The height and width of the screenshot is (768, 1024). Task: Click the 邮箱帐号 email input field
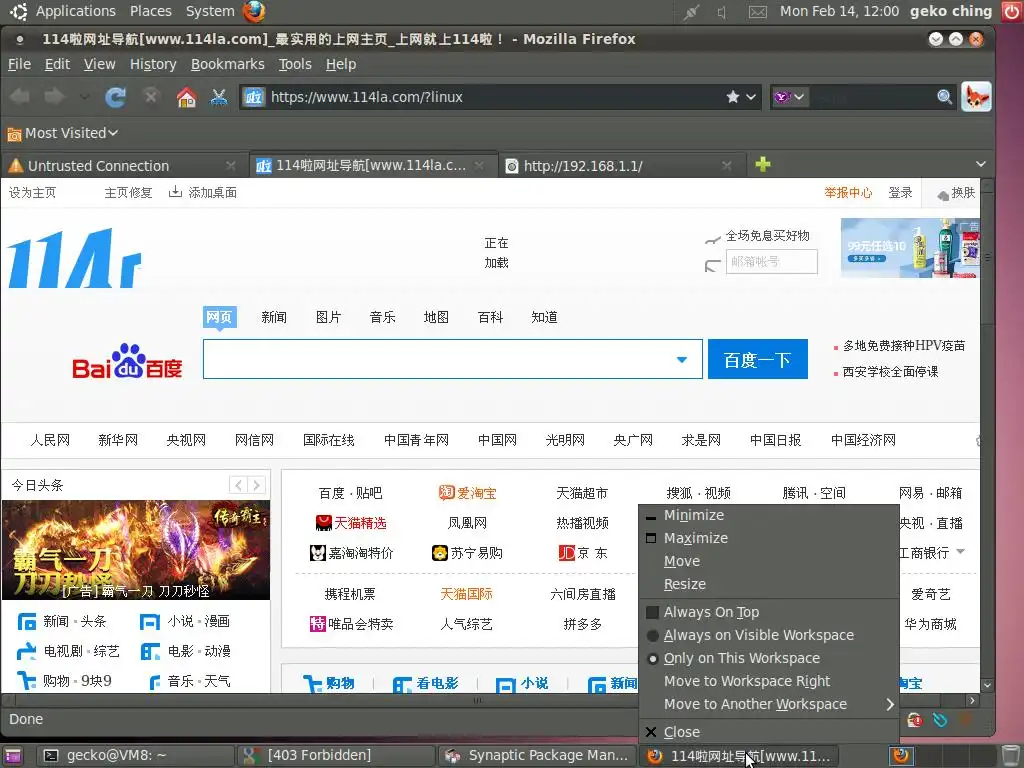[x=771, y=261]
